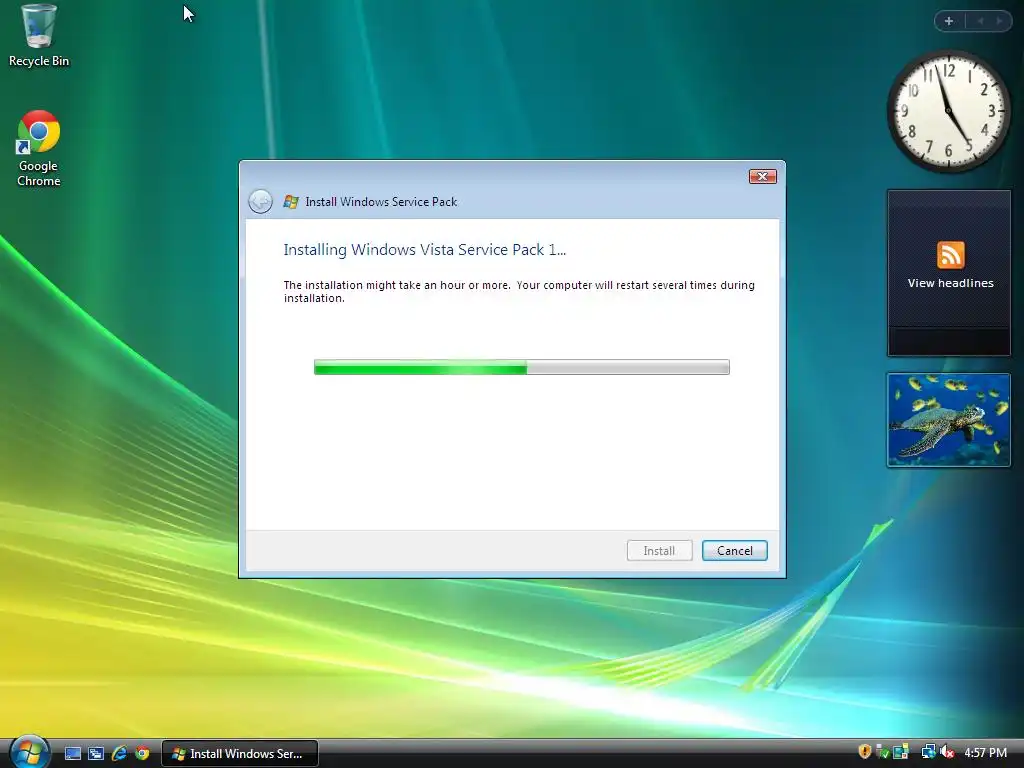The height and width of the screenshot is (768, 1024).
Task: Click the 'Install Windows Service Pack' title text
Action: pyautogui.click(x=381, y=202)
